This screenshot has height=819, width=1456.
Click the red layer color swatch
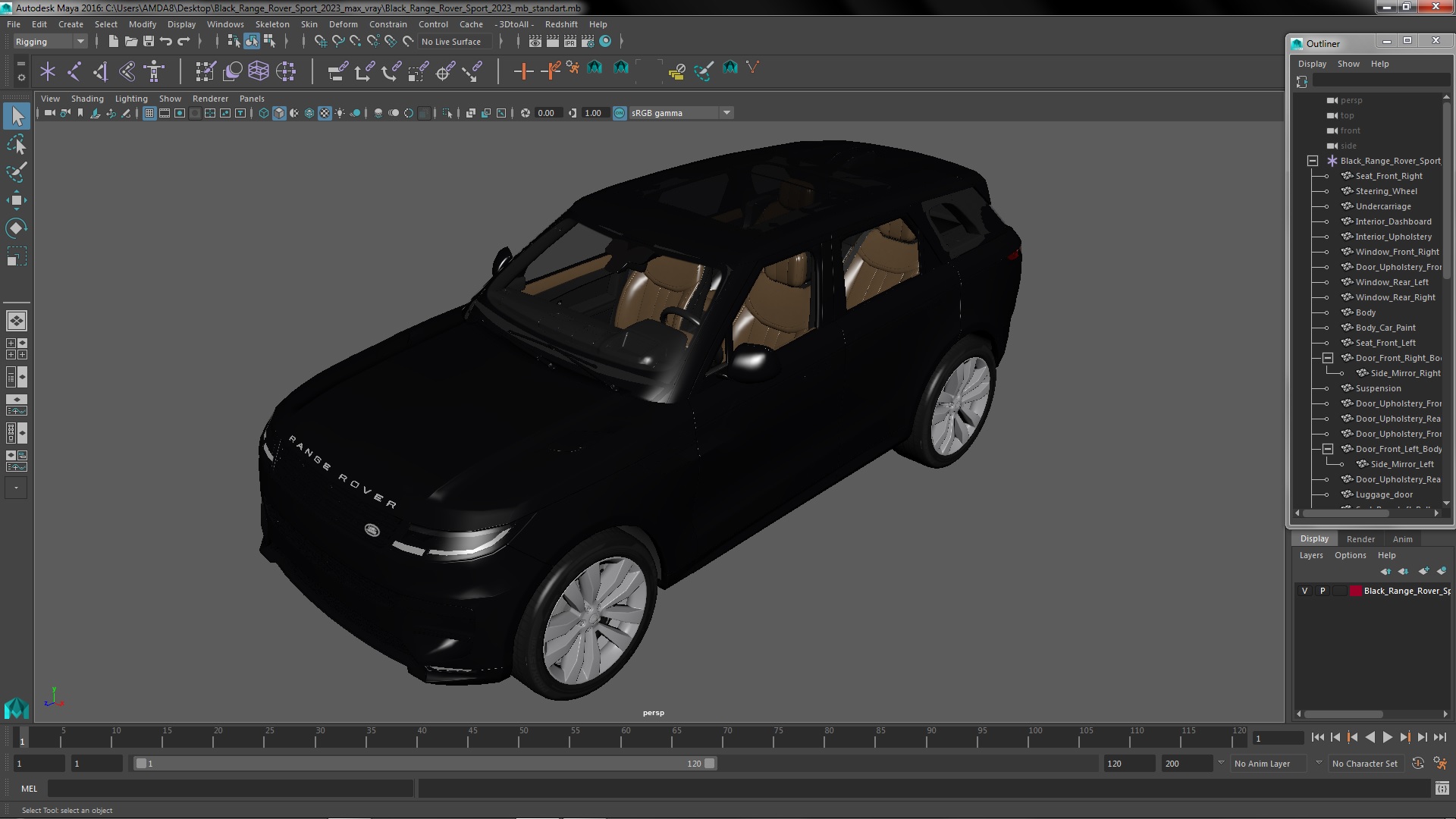click(x=1355, y=591)
